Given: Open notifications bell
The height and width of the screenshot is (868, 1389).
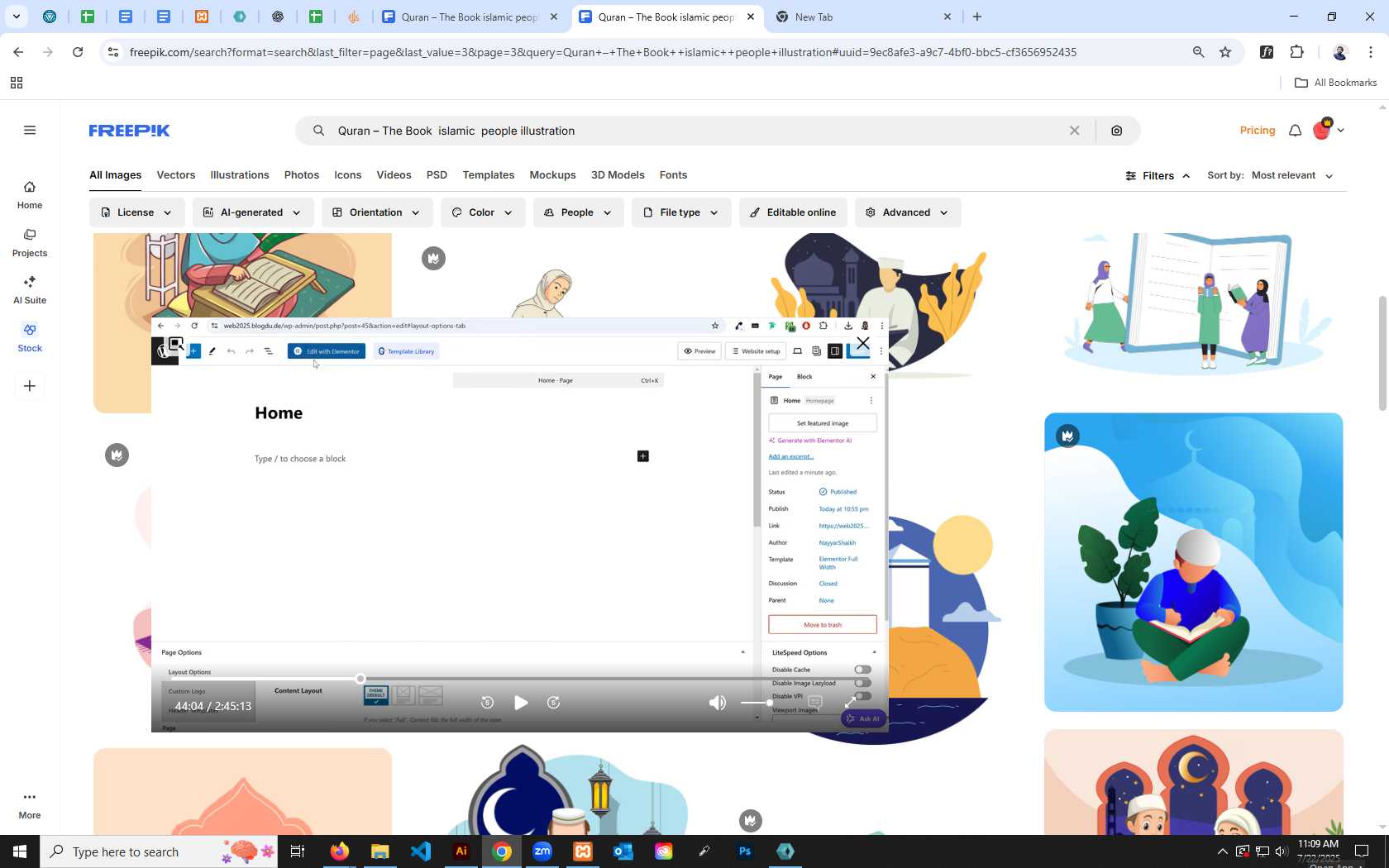Looking at the screenshot, I should [x=1295, y=131].
